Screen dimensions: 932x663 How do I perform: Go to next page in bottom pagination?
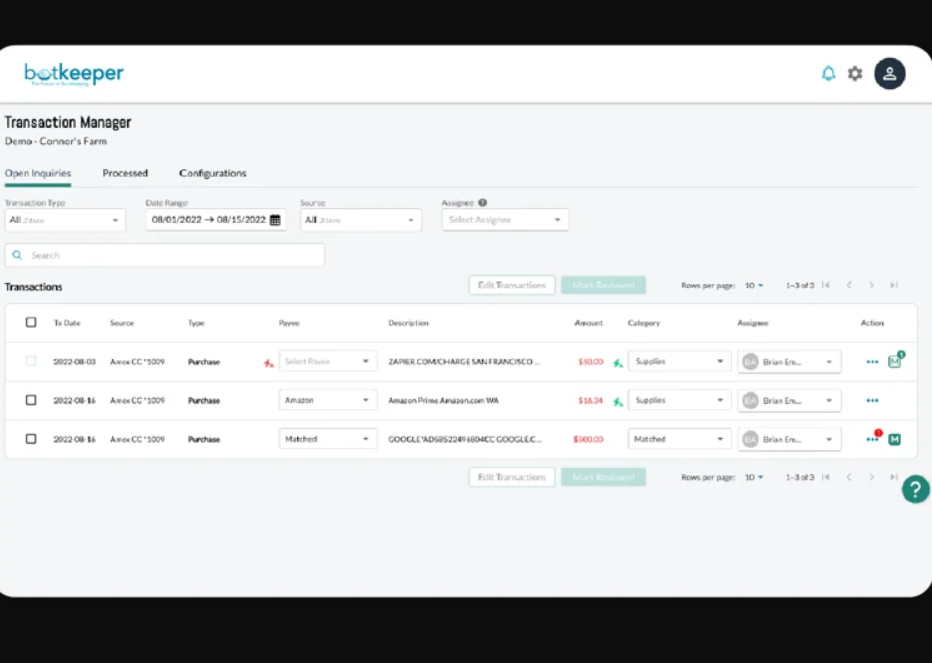tap(871, 477)
